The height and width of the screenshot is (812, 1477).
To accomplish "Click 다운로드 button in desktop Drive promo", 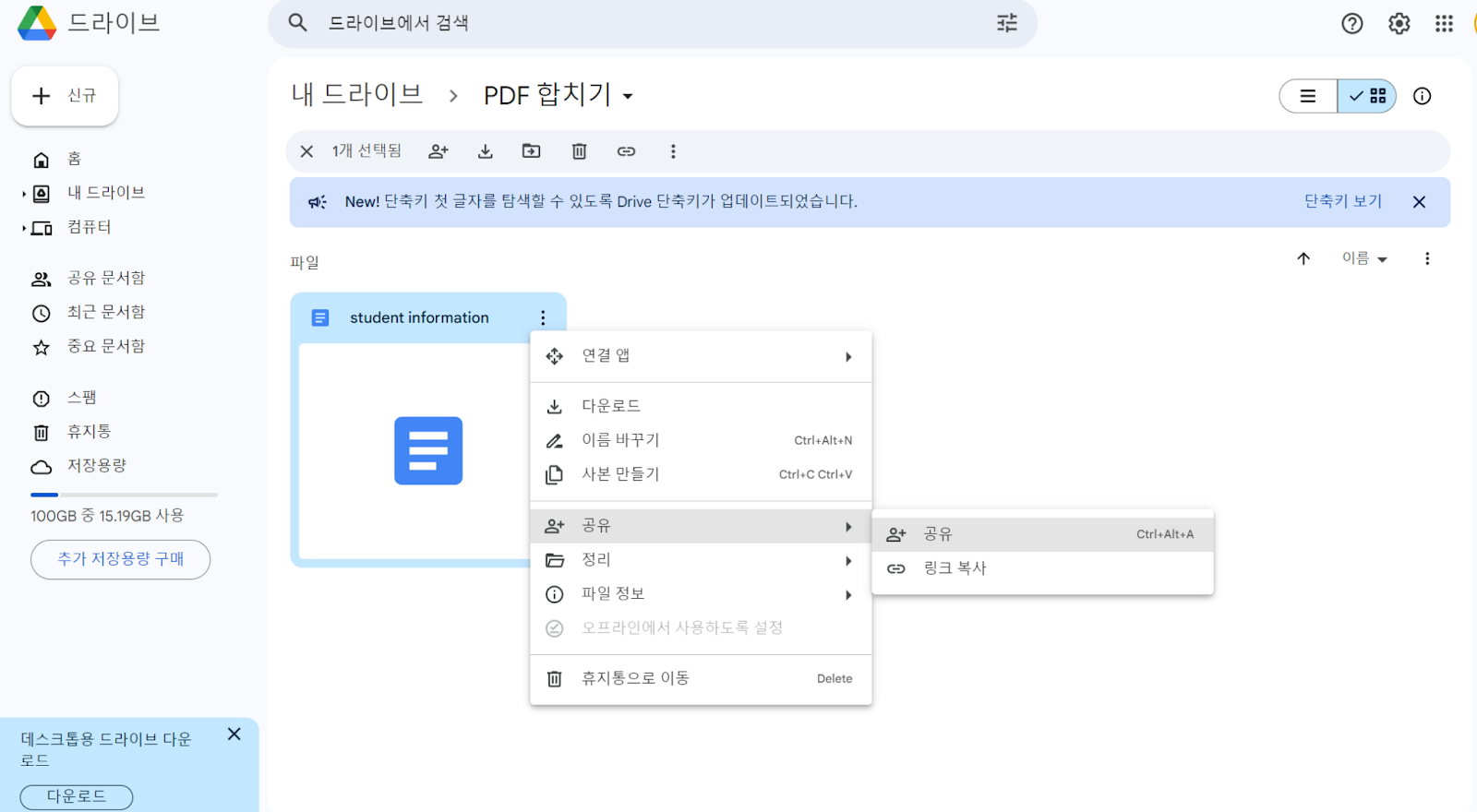I will (x=77, y=796).
